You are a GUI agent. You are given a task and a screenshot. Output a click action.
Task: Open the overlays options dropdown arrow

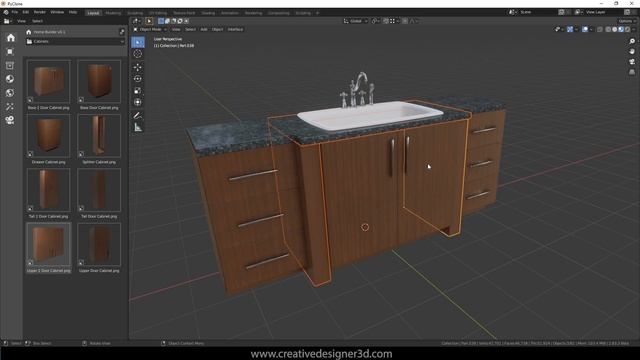[x=591, y=29]
